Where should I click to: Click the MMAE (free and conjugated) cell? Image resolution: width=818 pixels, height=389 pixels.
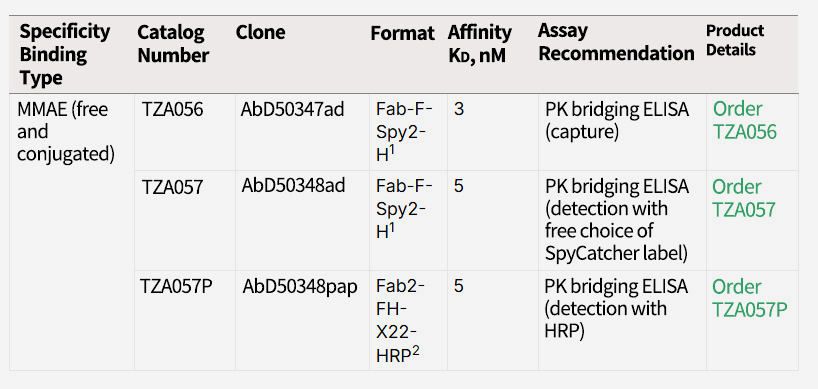65,132
